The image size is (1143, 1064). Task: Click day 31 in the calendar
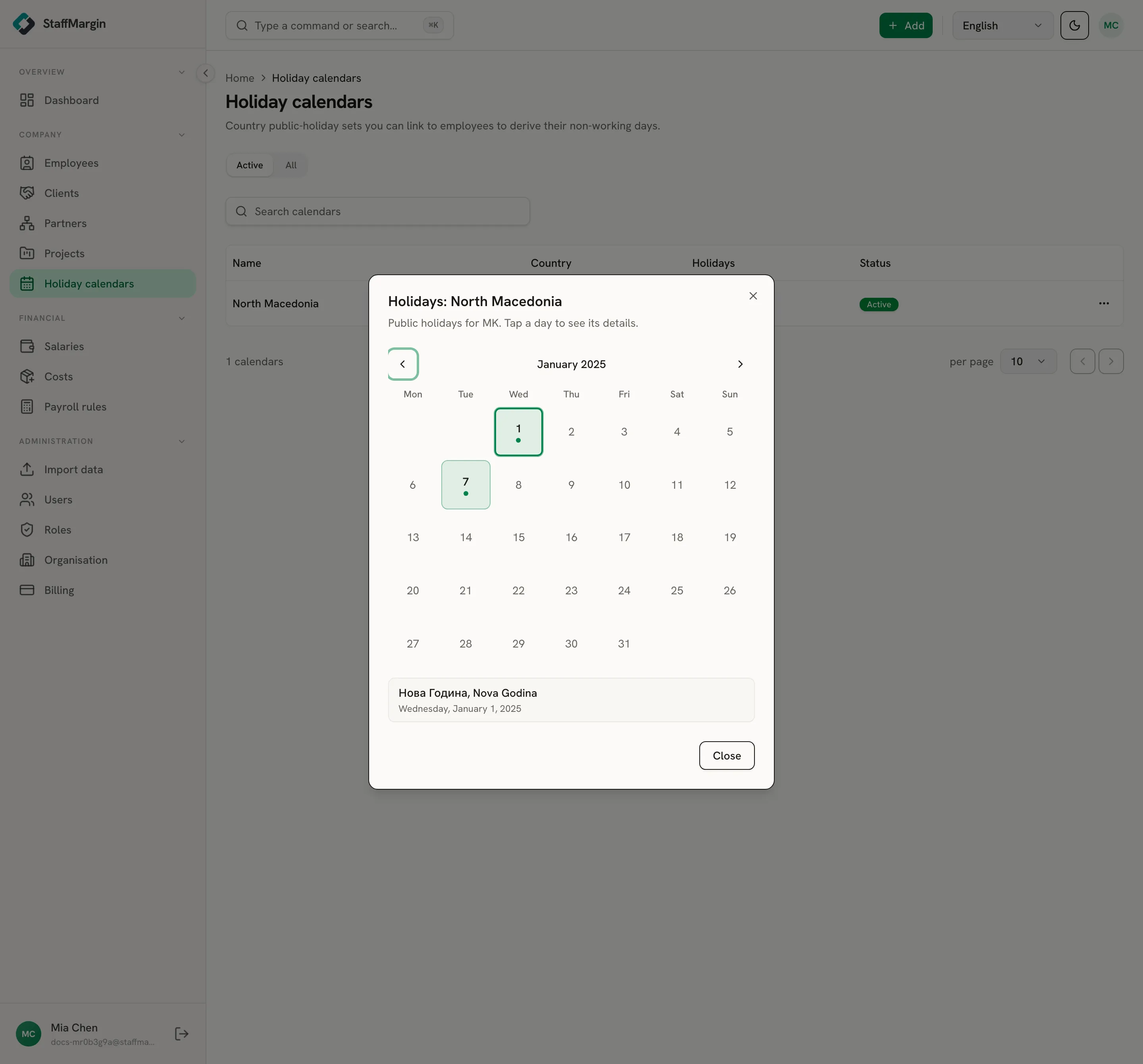[x=624, y=644]
